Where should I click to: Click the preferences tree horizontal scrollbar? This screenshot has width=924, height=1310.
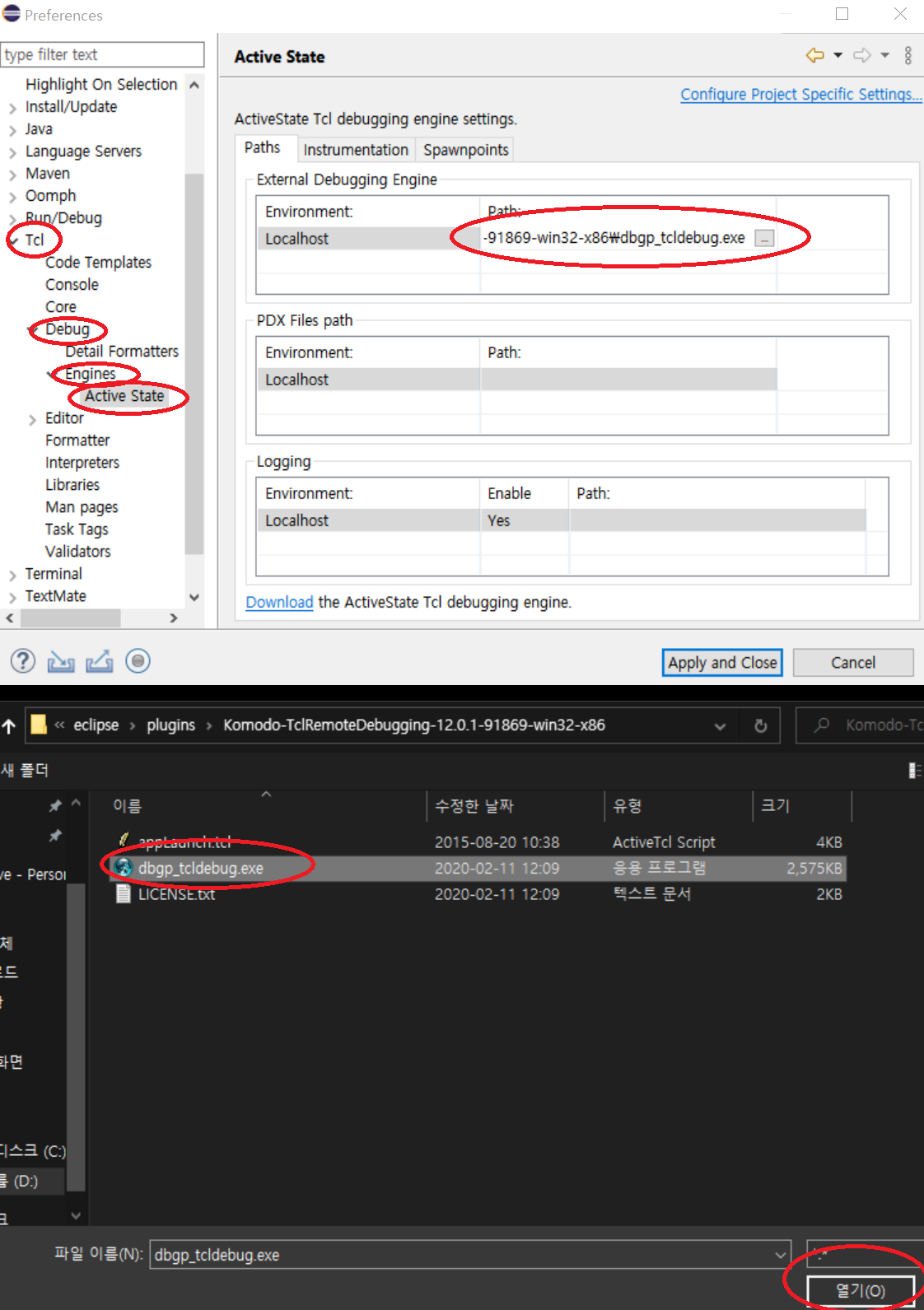[x=69, y=618]
